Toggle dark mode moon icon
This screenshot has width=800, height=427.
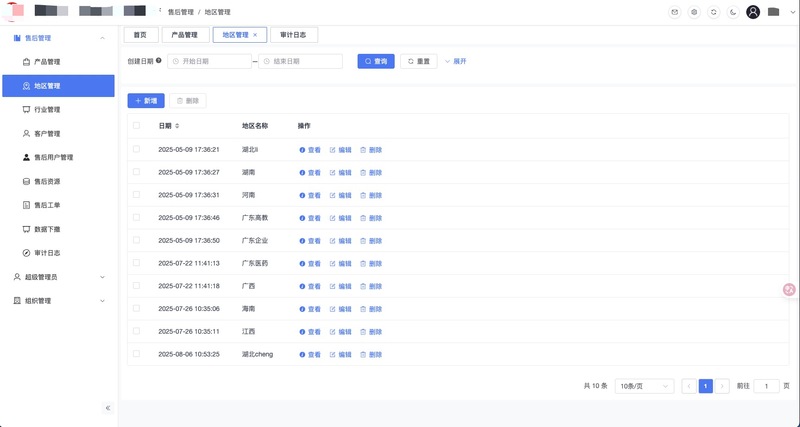pyautogui.click(x=733, y=12)
